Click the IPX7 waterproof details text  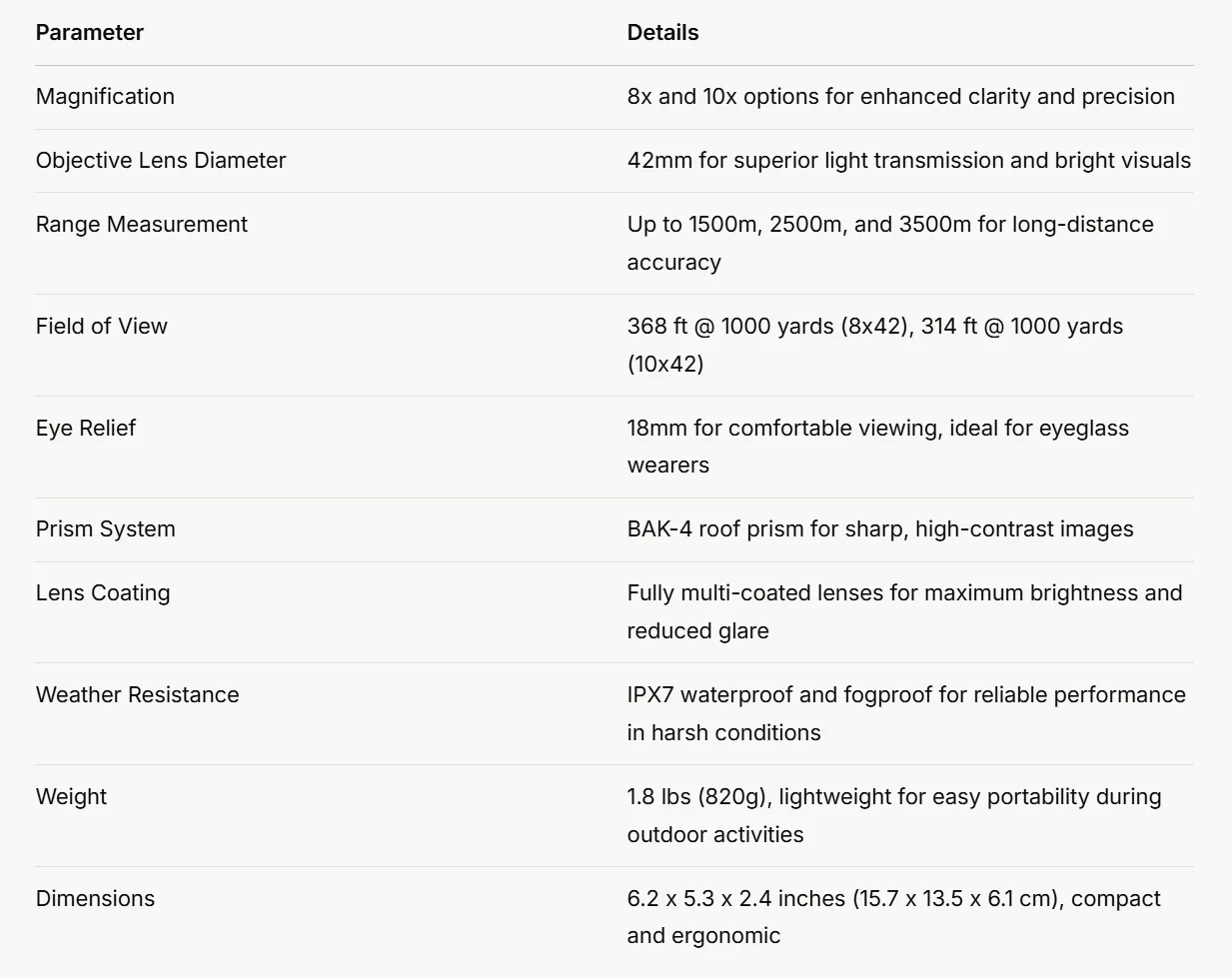[905, 695]
